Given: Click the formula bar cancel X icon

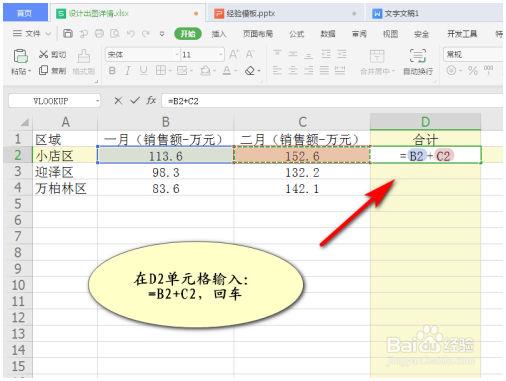Looking at the screenshot, I should pos(118,101).
